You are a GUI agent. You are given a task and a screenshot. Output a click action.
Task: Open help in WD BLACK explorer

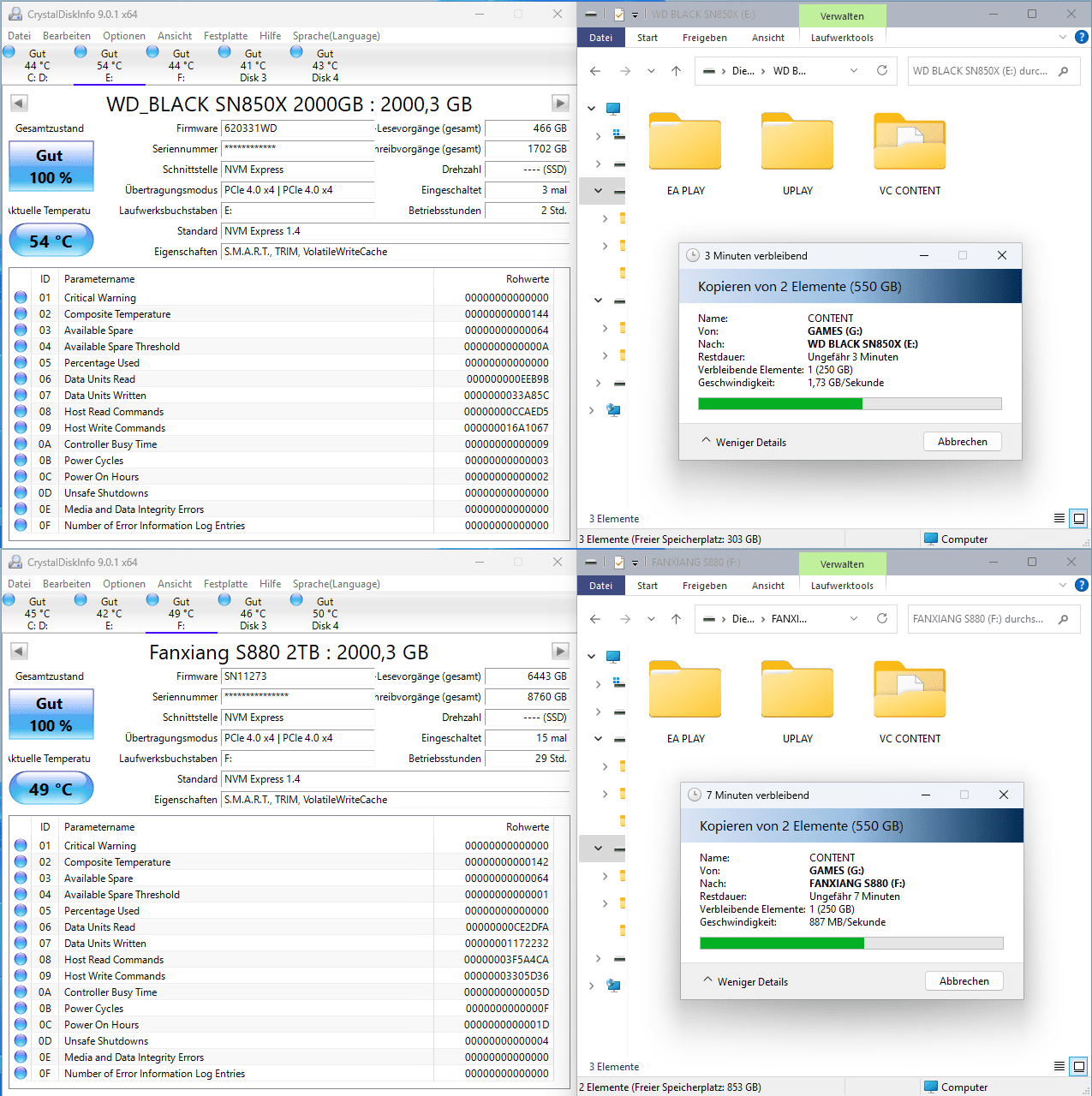(1082, 37)
